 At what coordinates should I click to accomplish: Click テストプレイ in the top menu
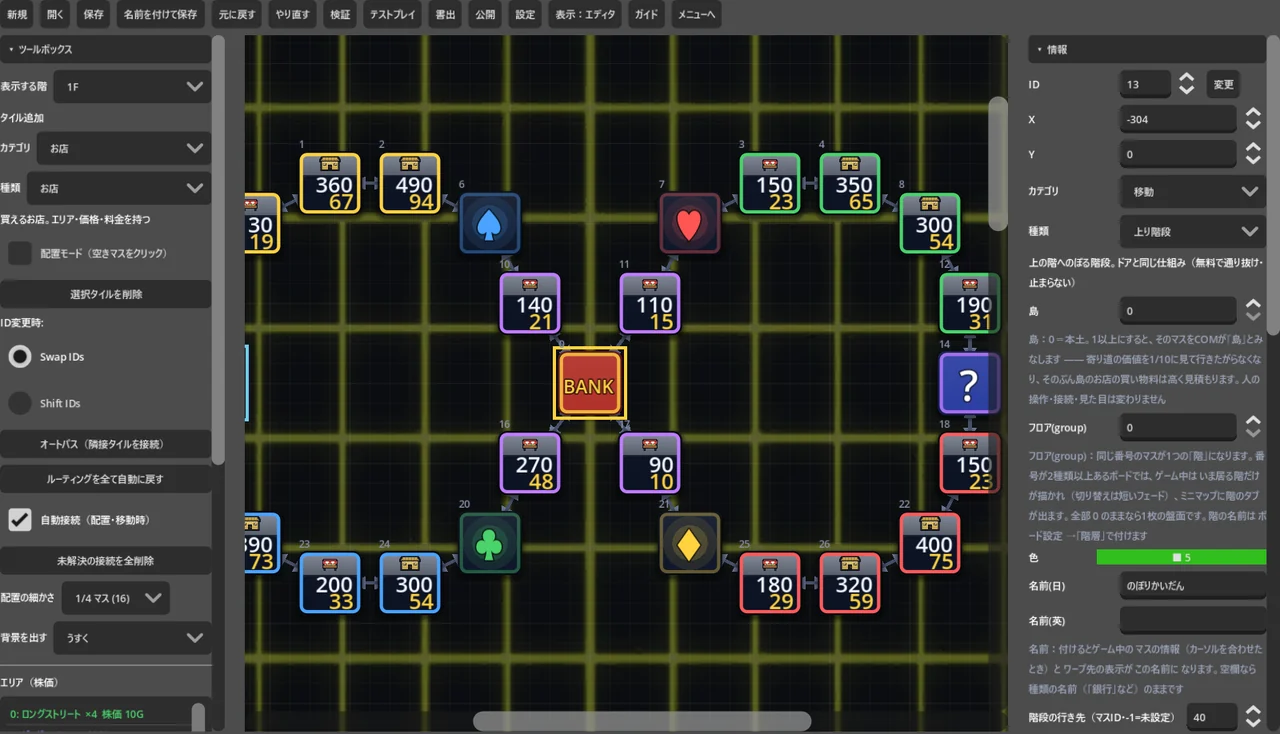click(392, 15)
